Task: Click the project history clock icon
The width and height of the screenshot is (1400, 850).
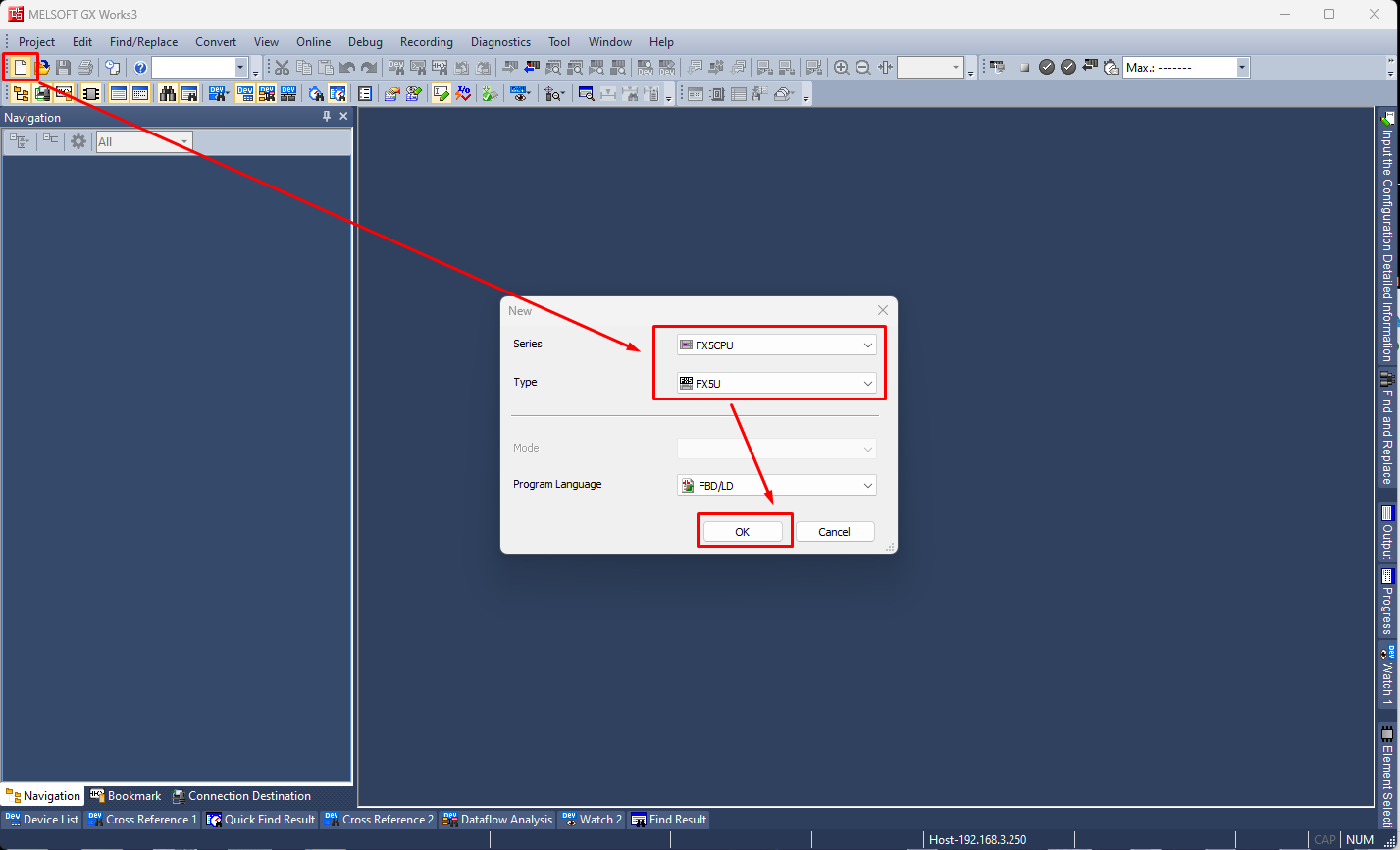Action: pyautogui.click(x=113, y=68)
